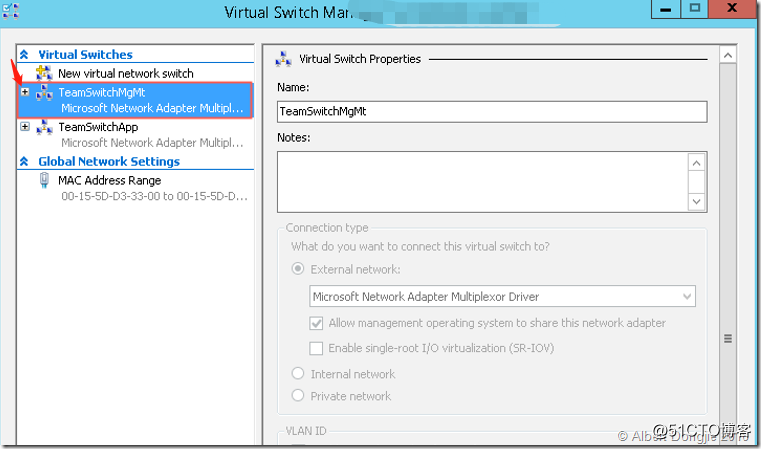Click the TeamSwitchMgMt switch icon
The width and height of the screenshot is (761, 449).
click(44, 92)
